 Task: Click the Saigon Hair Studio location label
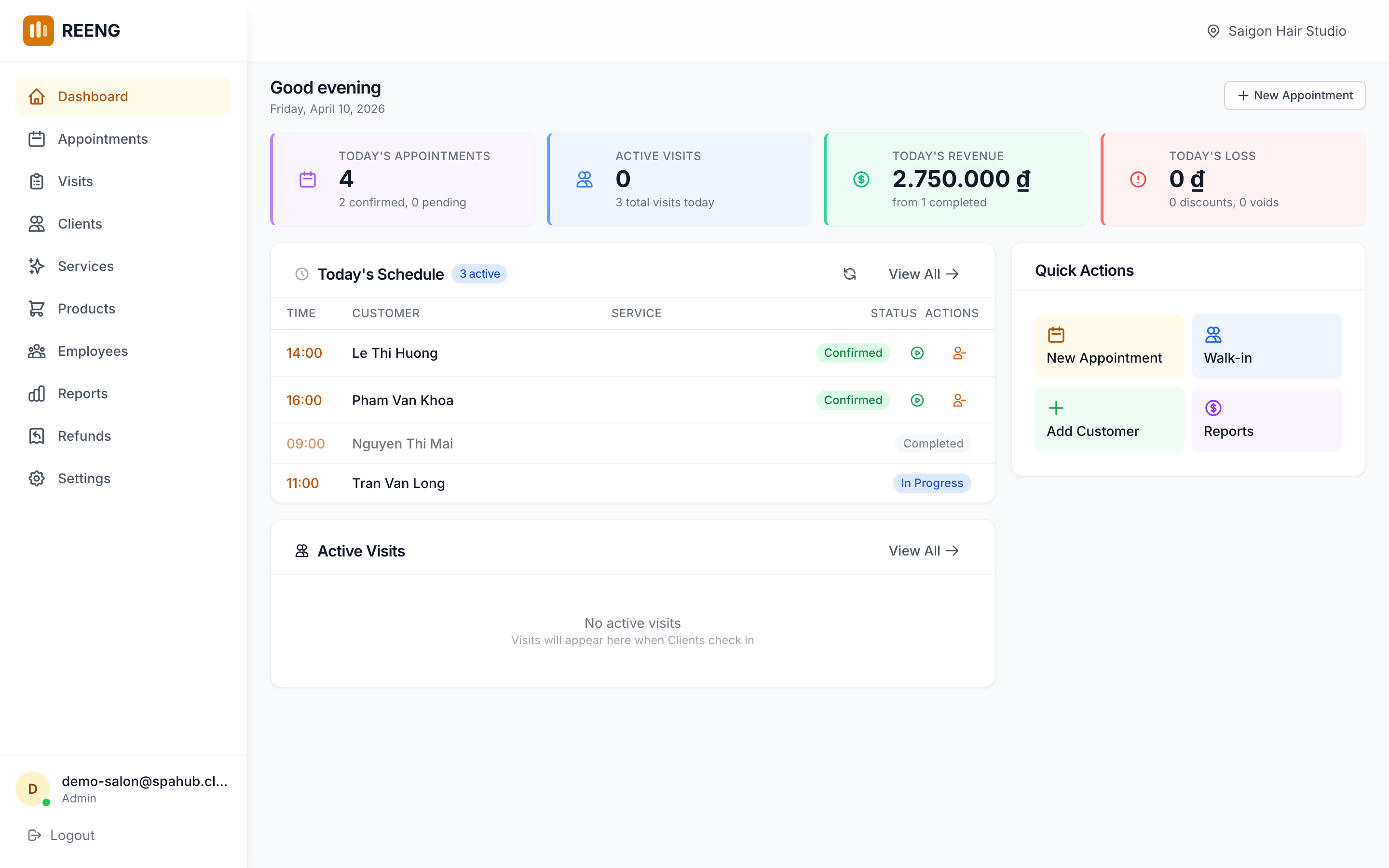pos(1277,30)
